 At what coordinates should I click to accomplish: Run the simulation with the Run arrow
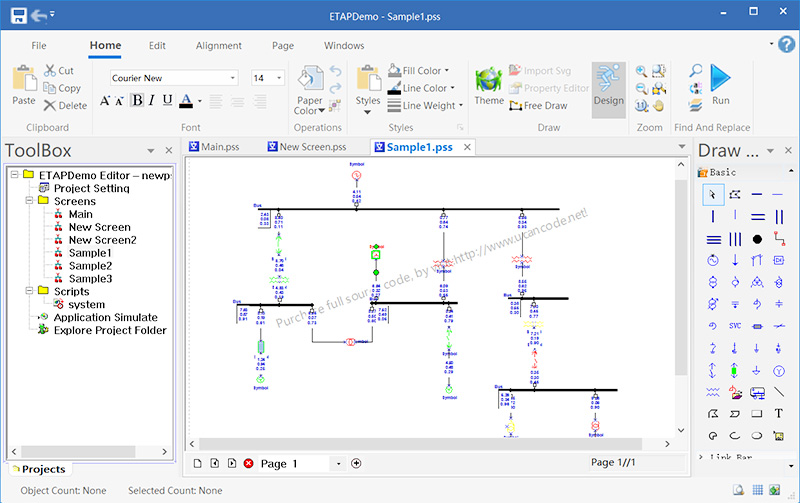pyautogui.click(x=720, y=78)
